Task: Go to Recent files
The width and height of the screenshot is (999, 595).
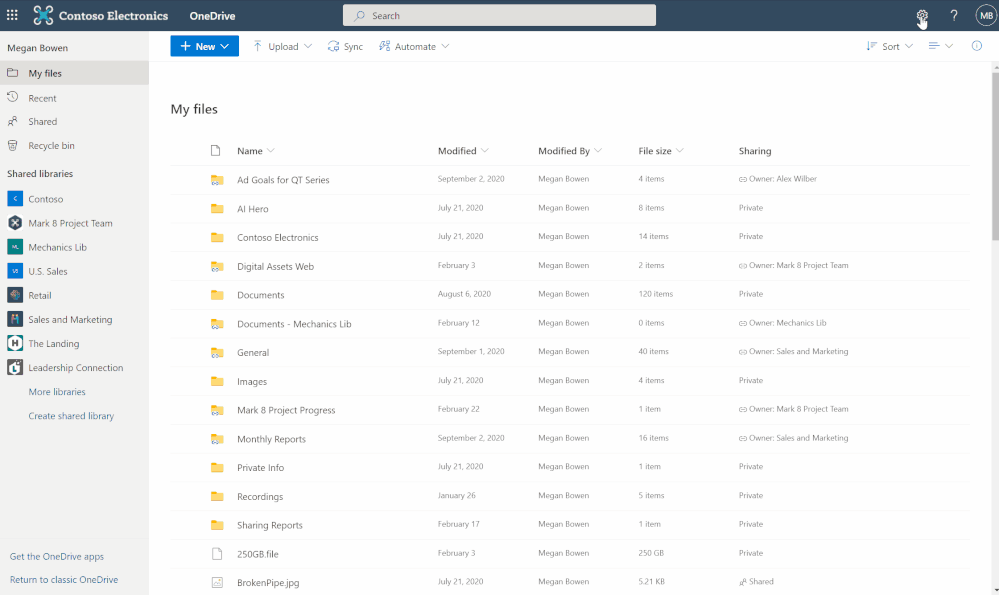Action: pos(42,98)
